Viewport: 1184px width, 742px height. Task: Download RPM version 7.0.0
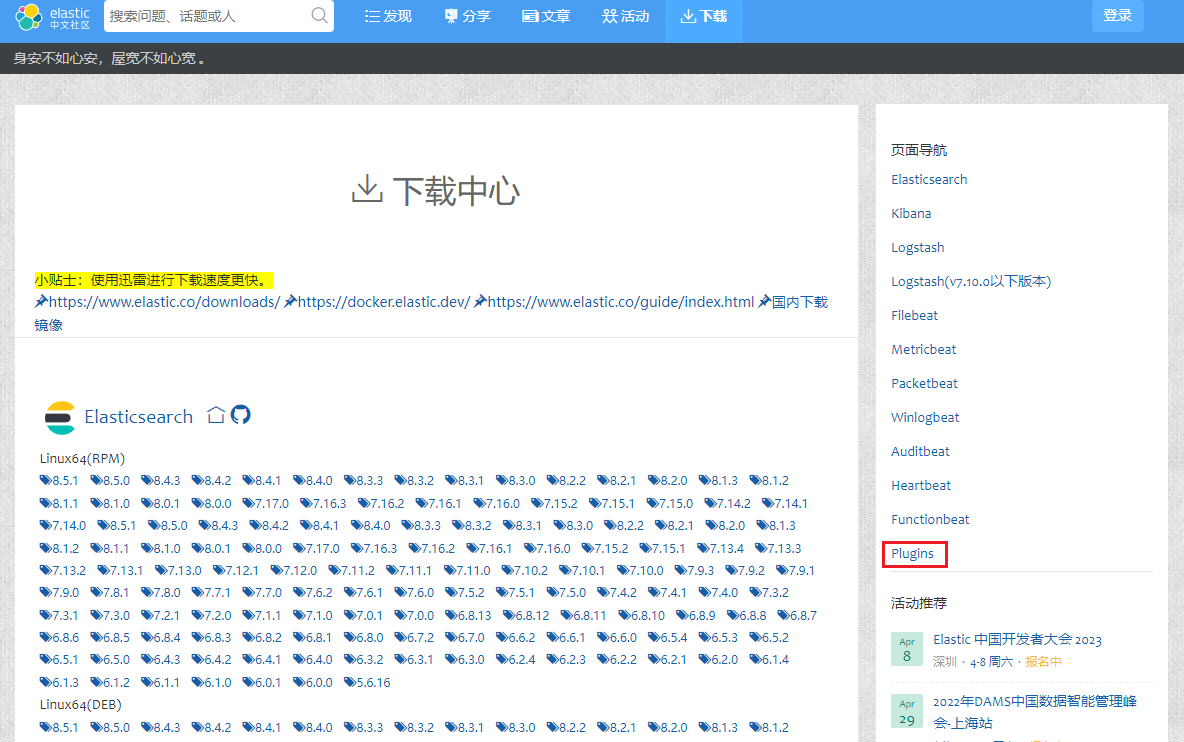414,616
